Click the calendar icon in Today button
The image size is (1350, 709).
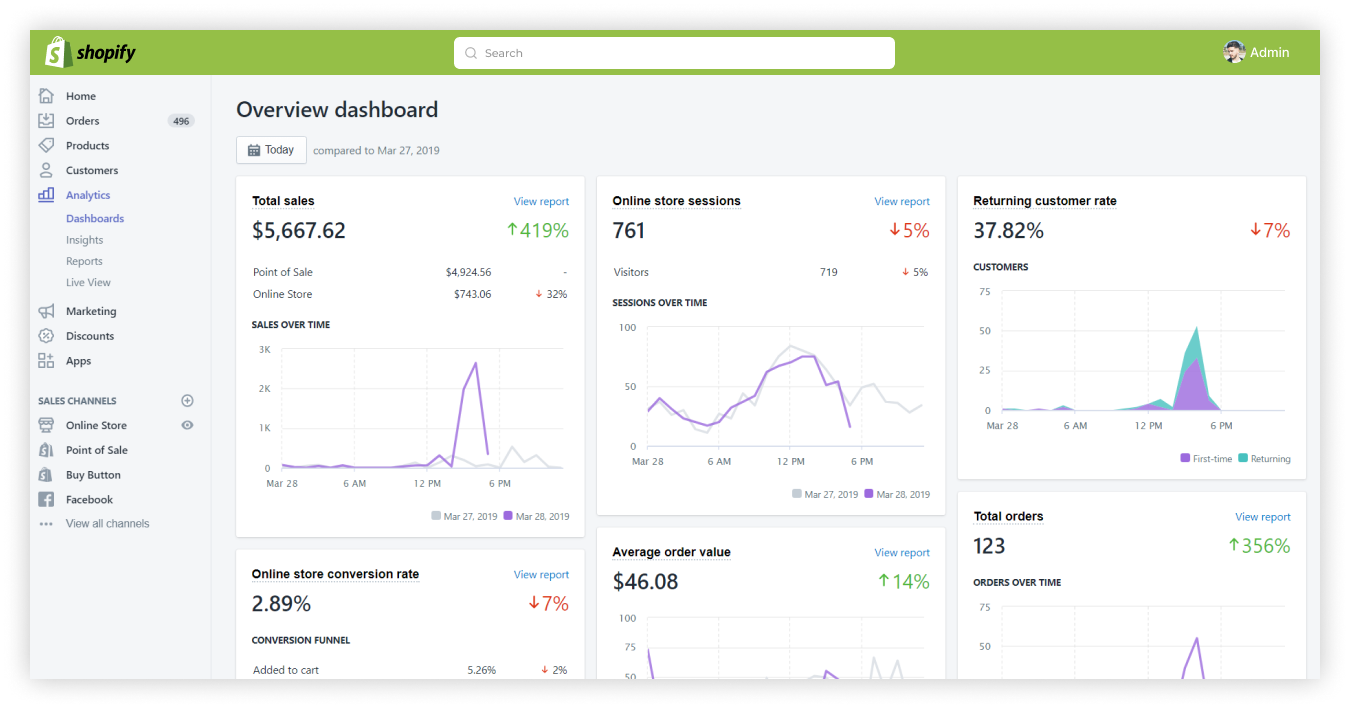[x=254, y=150]
